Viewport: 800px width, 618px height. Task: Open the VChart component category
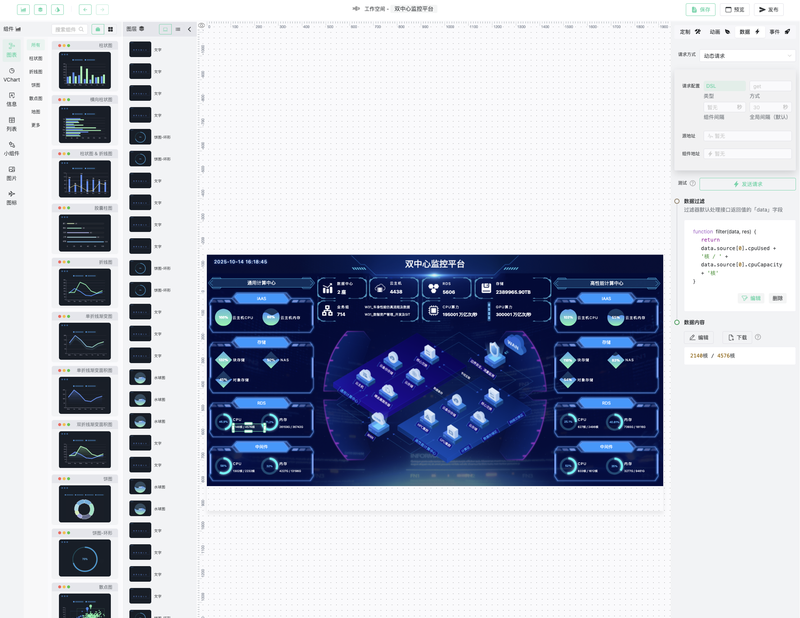[12, 74]
